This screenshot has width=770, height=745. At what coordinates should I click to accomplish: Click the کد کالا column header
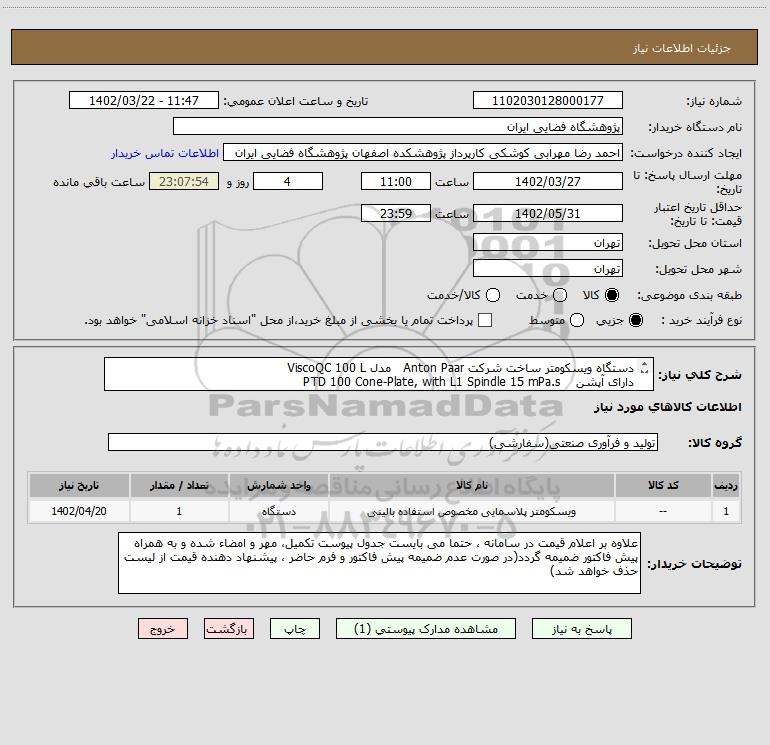[663, 485]
